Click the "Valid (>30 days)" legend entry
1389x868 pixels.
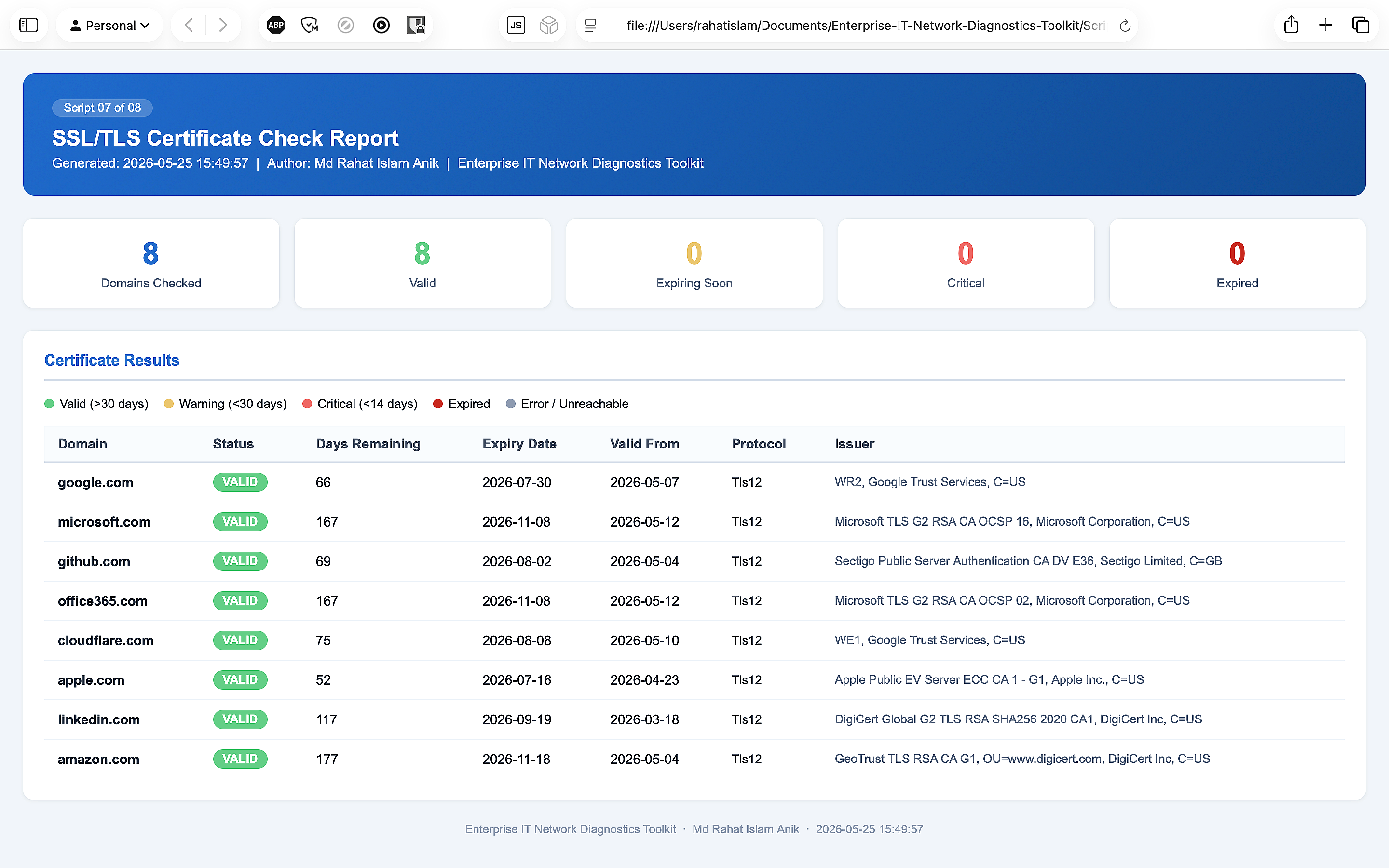[96, 404]
